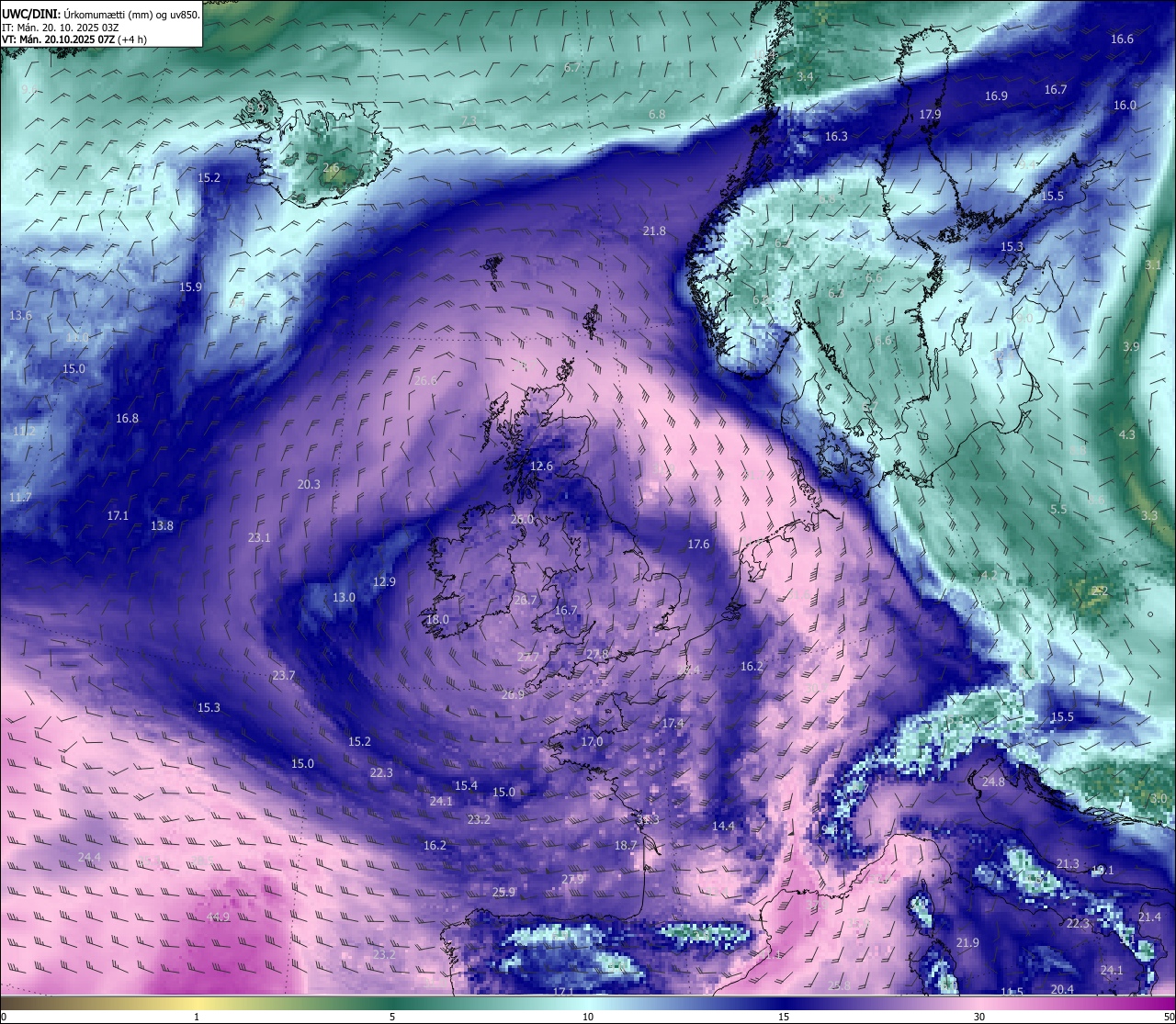Click the map value '17.9' over Sweden

[930, 115]
